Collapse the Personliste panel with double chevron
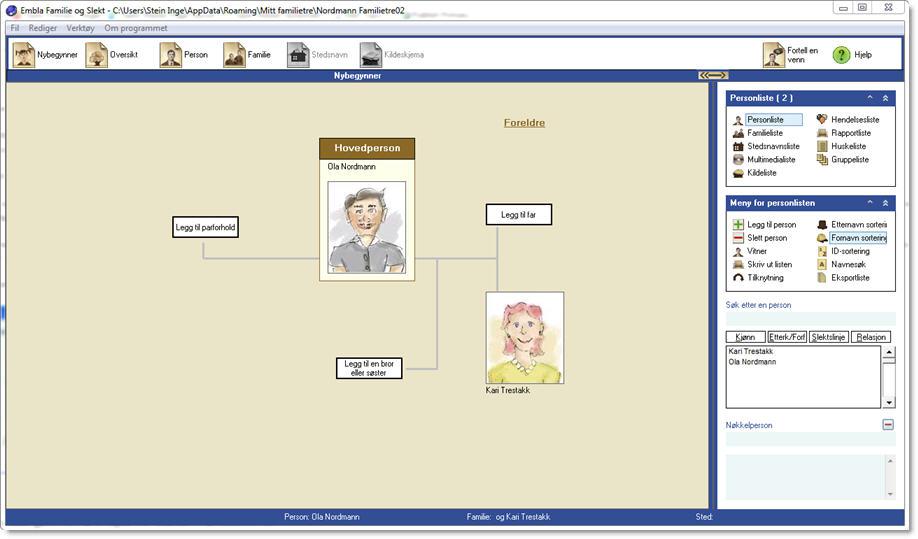 tap(885, 98)
